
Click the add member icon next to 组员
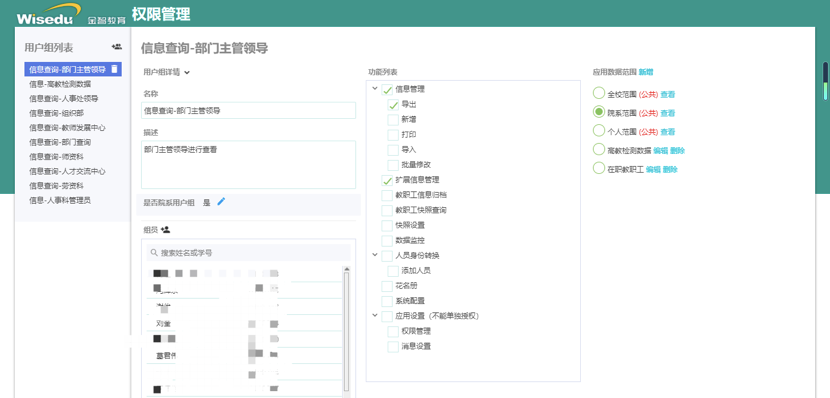[165, 230]
